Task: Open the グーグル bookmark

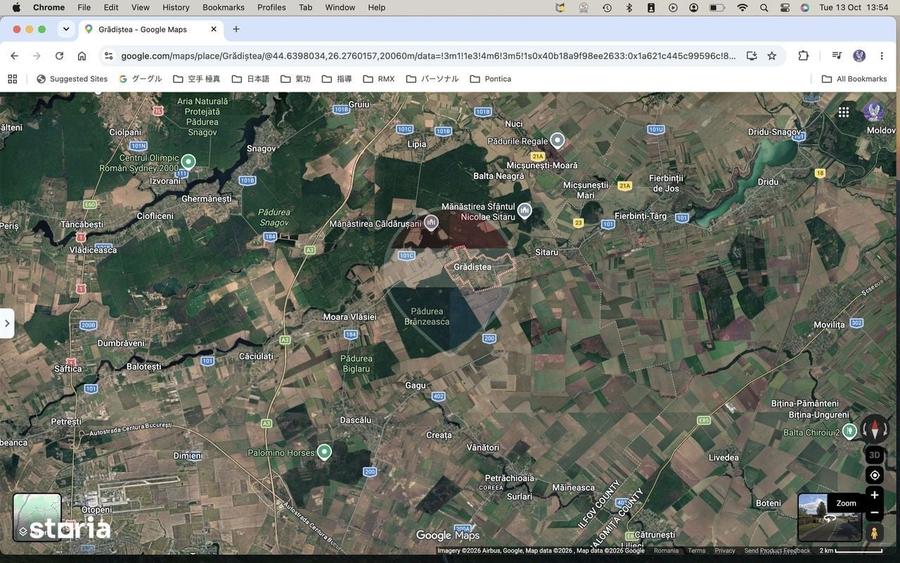Action: coord(140,79)
